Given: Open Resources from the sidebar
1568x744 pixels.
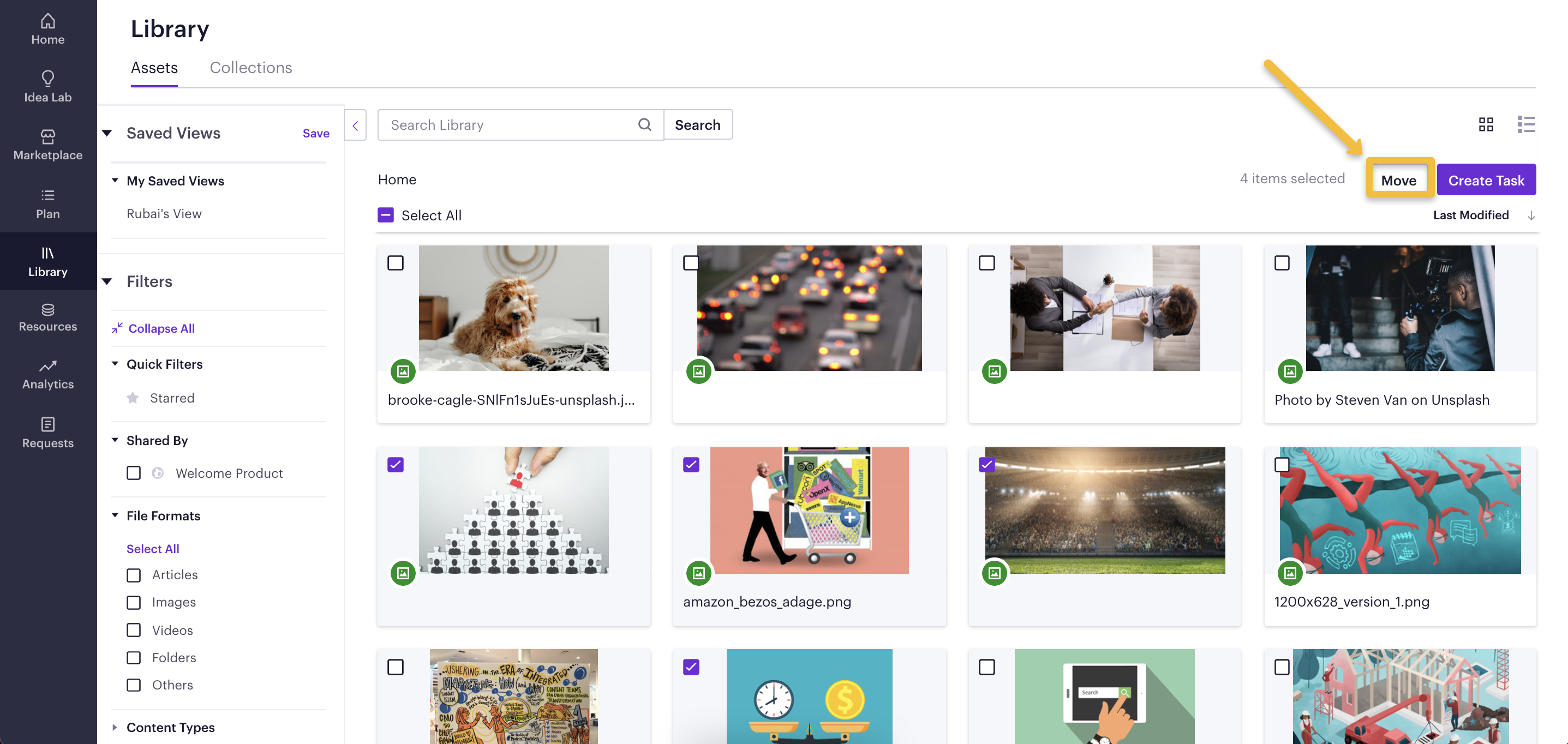Looking at the screenshot, I should pos(47,317).
